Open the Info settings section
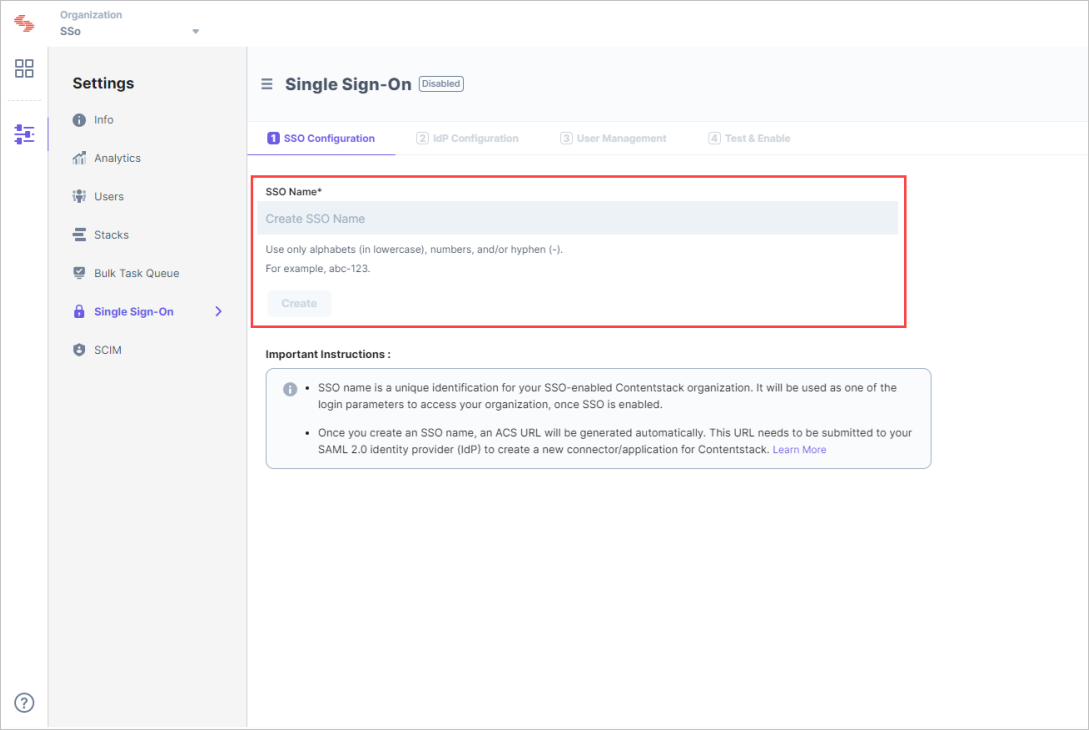This screenshot has height=730, width=1089. click(79, 119)
